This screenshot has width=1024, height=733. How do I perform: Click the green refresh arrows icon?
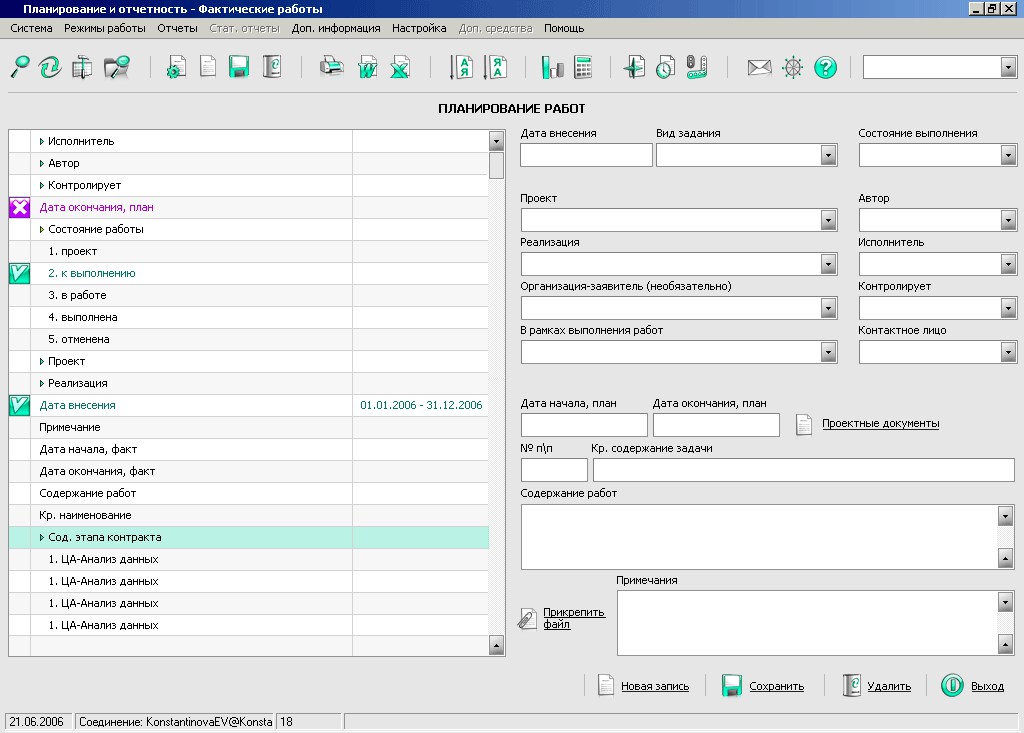click(50, 67)
